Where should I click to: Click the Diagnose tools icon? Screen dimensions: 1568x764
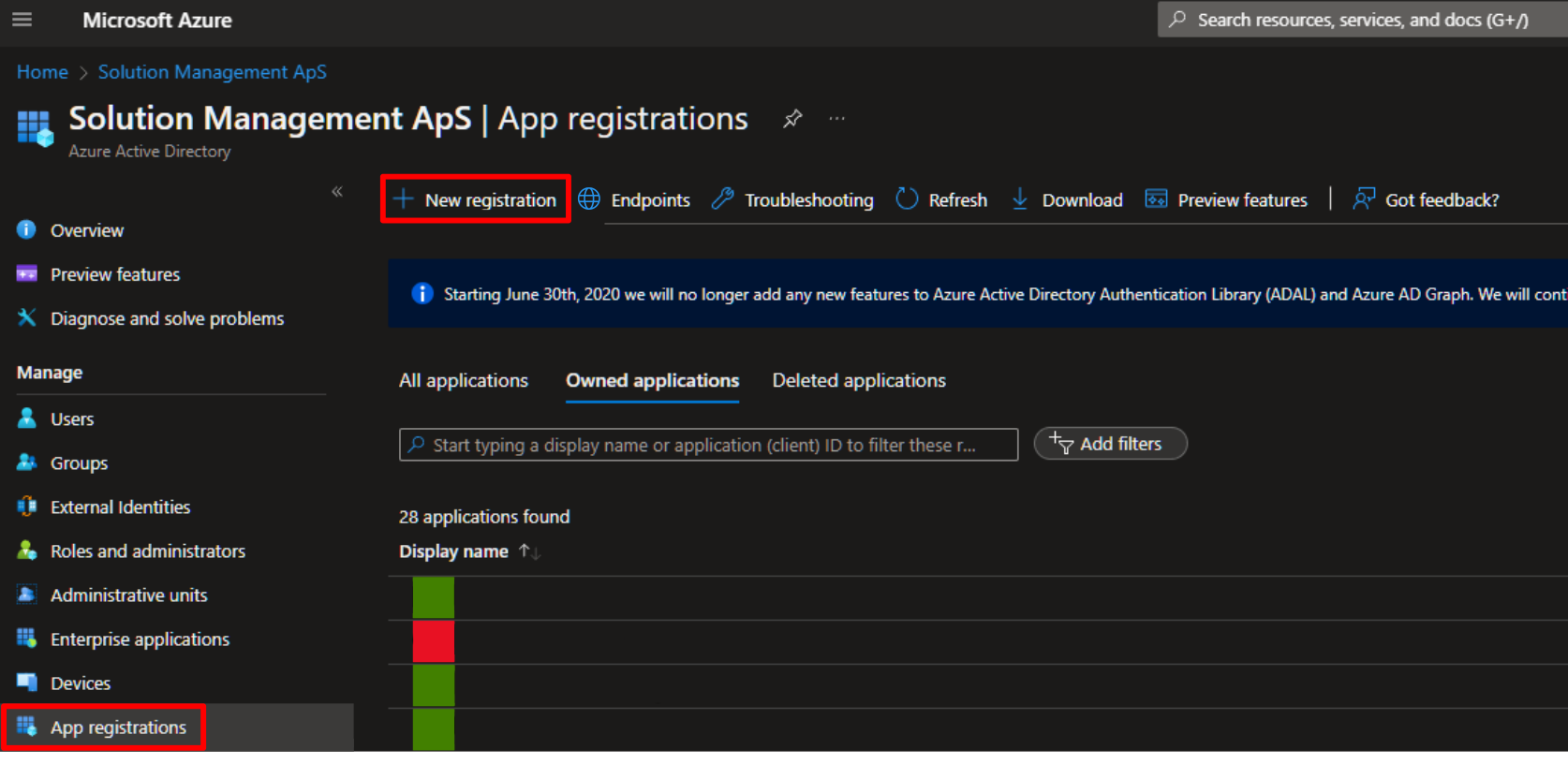tap(27, 317)
